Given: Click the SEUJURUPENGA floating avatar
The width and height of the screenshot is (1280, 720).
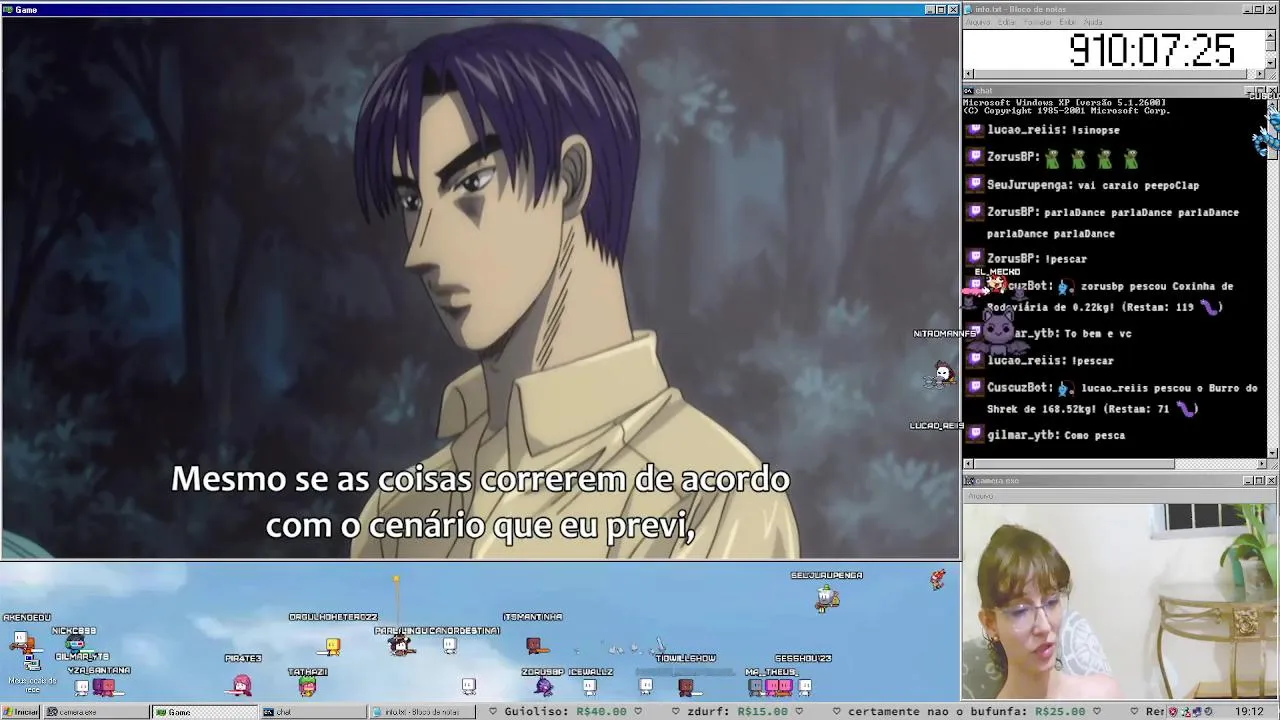Looking at the screenshot, I should click(x=826, y=597).
